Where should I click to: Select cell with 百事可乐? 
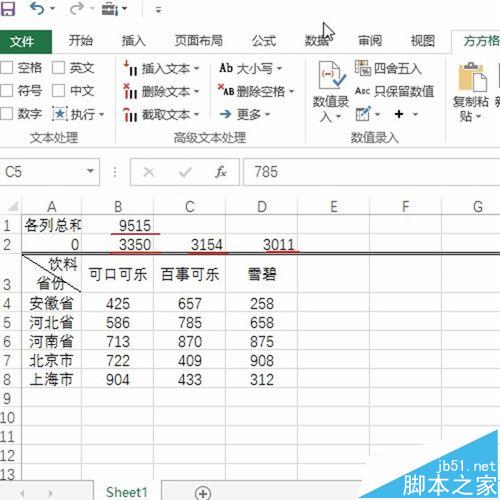(190, 274)
